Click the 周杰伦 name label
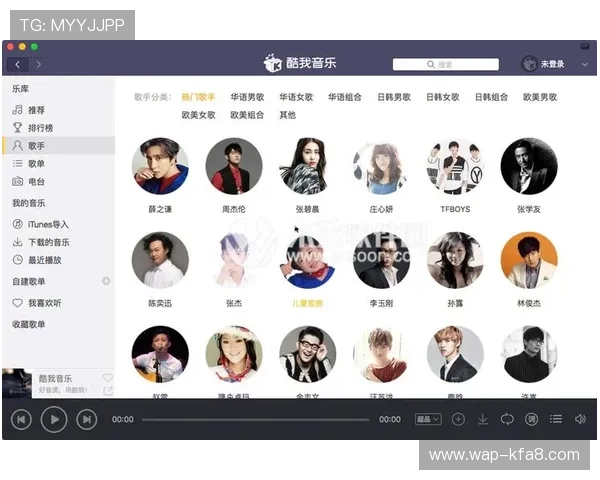The width and height of the screenshot is (600, 480). pyautogui.click(x=234, y=209)
